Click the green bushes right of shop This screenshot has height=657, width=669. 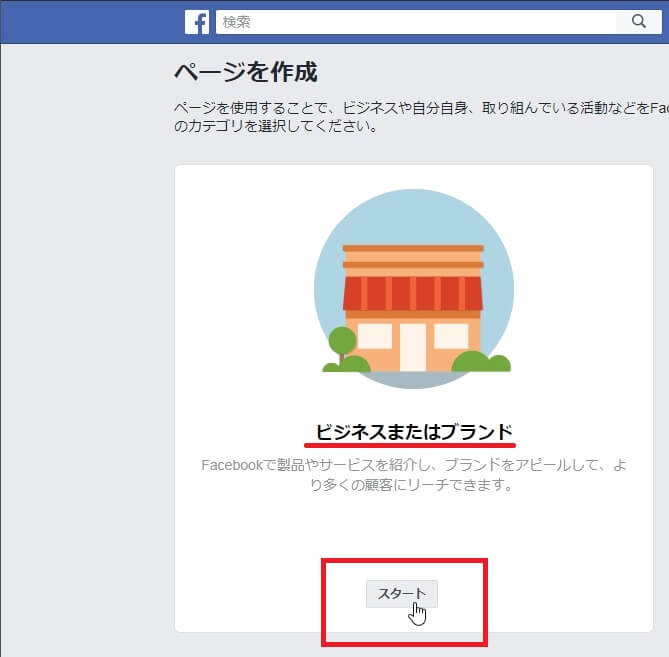(481, 361)
